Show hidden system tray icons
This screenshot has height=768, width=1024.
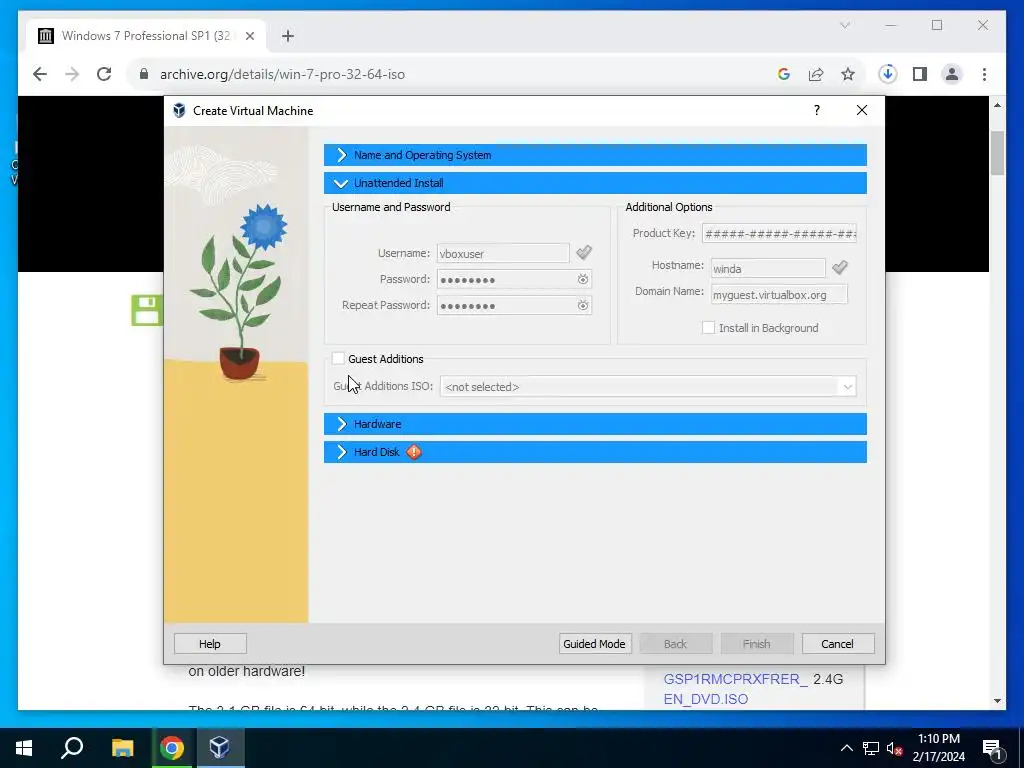click(x=846, y=748)
